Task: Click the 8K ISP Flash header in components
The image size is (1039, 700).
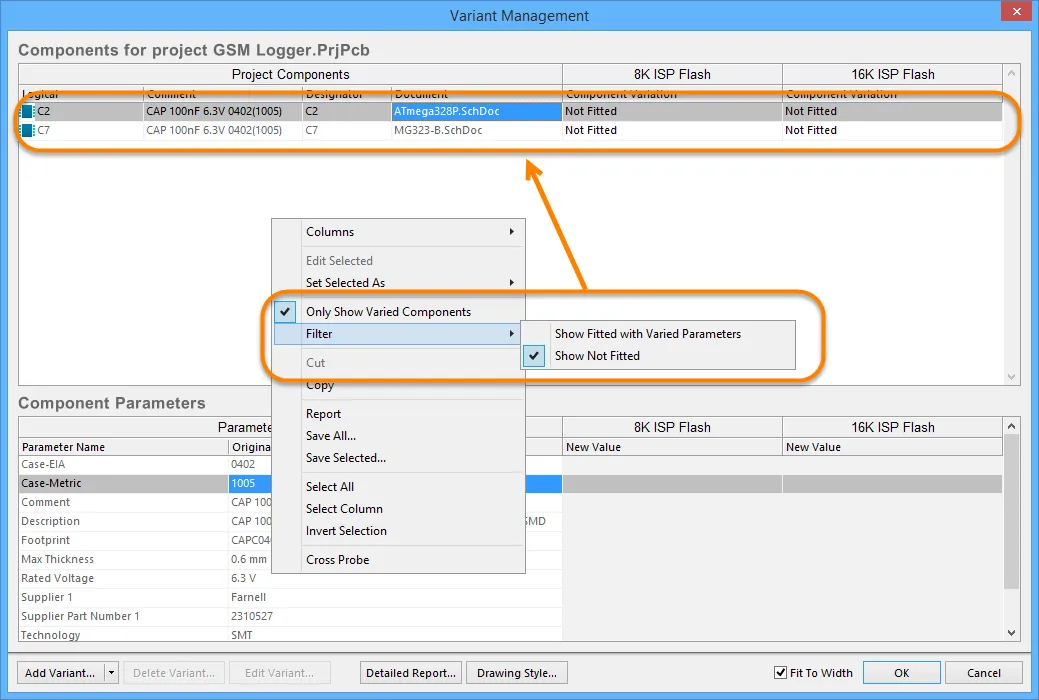Action: pyautogui.click(x=672, y=74)
